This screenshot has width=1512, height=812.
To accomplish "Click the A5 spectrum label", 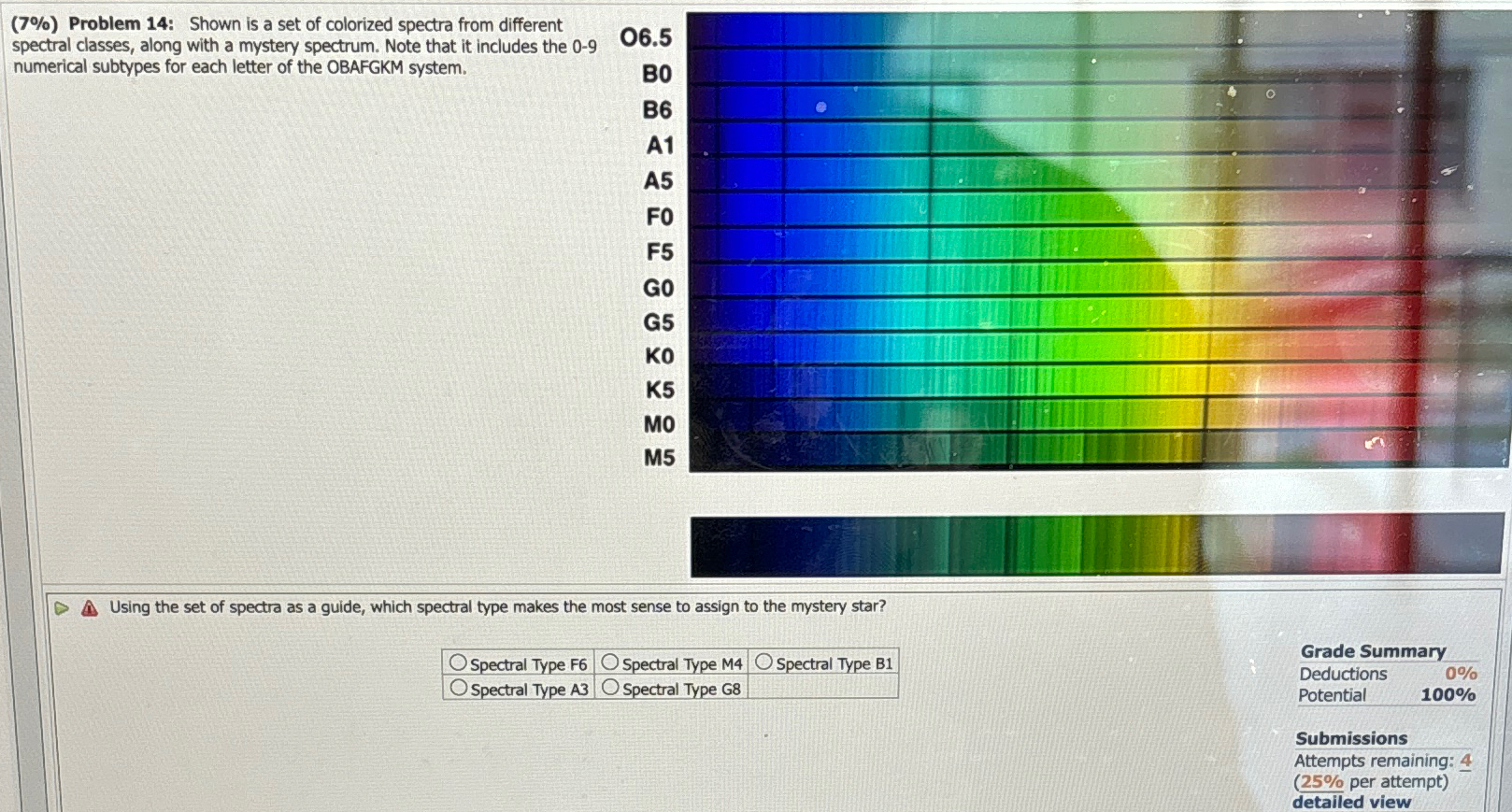I will pyautogui.click(x=659, y=181).
